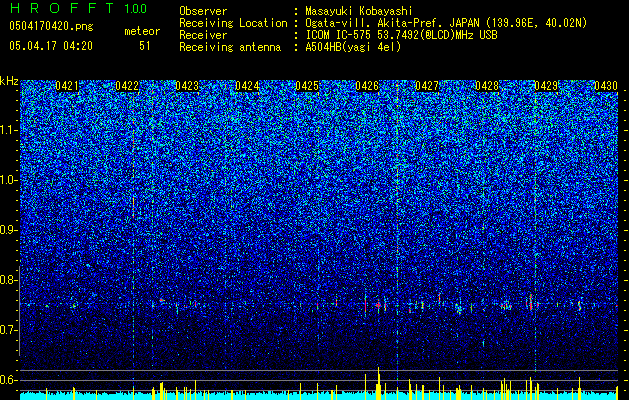Viewport: 629px width, 400px height.
Task: Click the Observer label
Action: pyautogui.click(x=203, y=11)
